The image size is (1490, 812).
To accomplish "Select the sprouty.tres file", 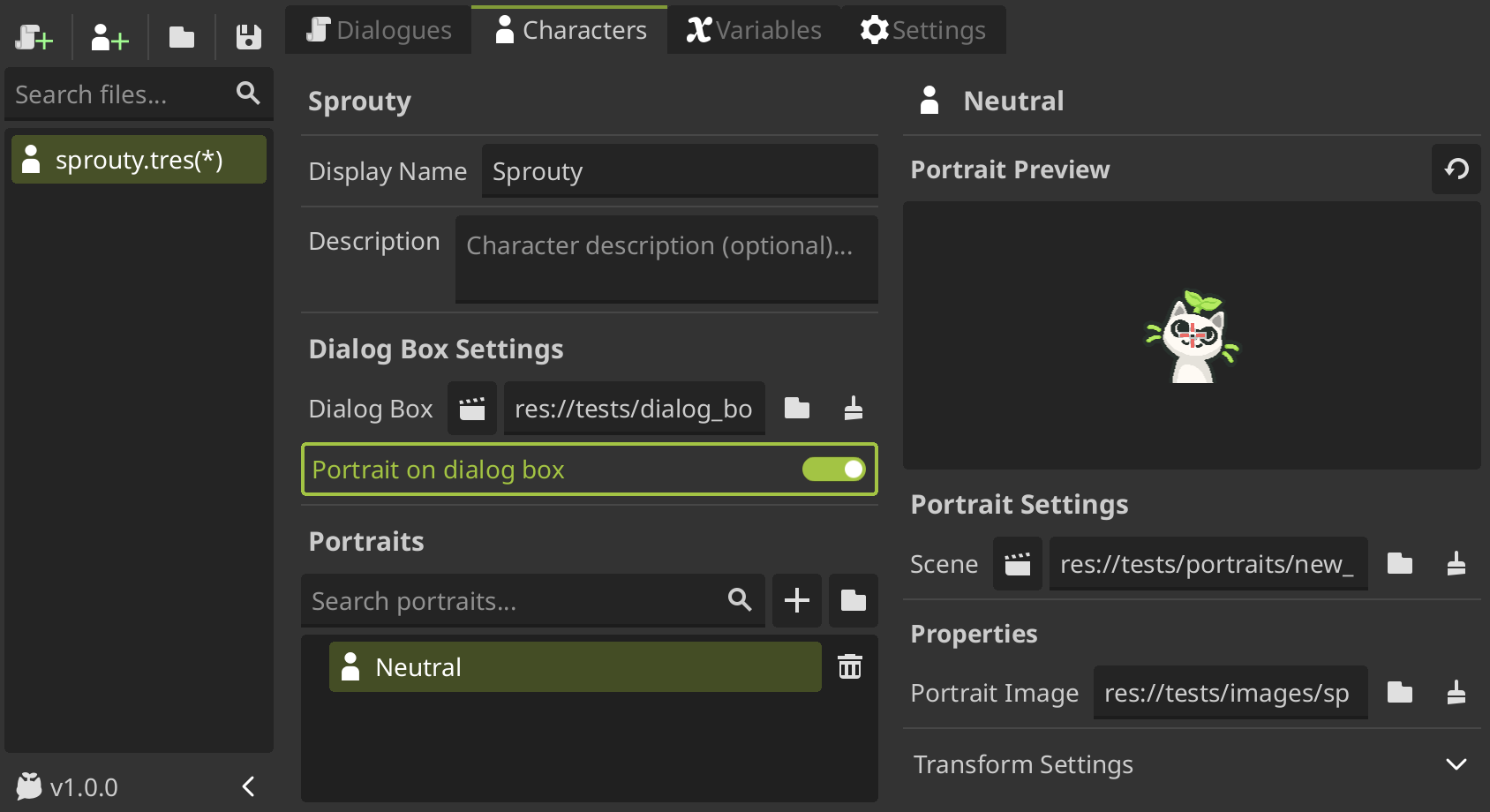I will (x=138, y=160).
